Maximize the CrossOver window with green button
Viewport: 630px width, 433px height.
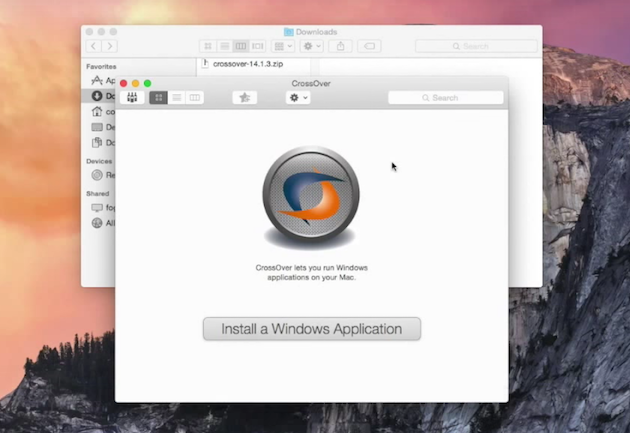click(x=148, y=83)
